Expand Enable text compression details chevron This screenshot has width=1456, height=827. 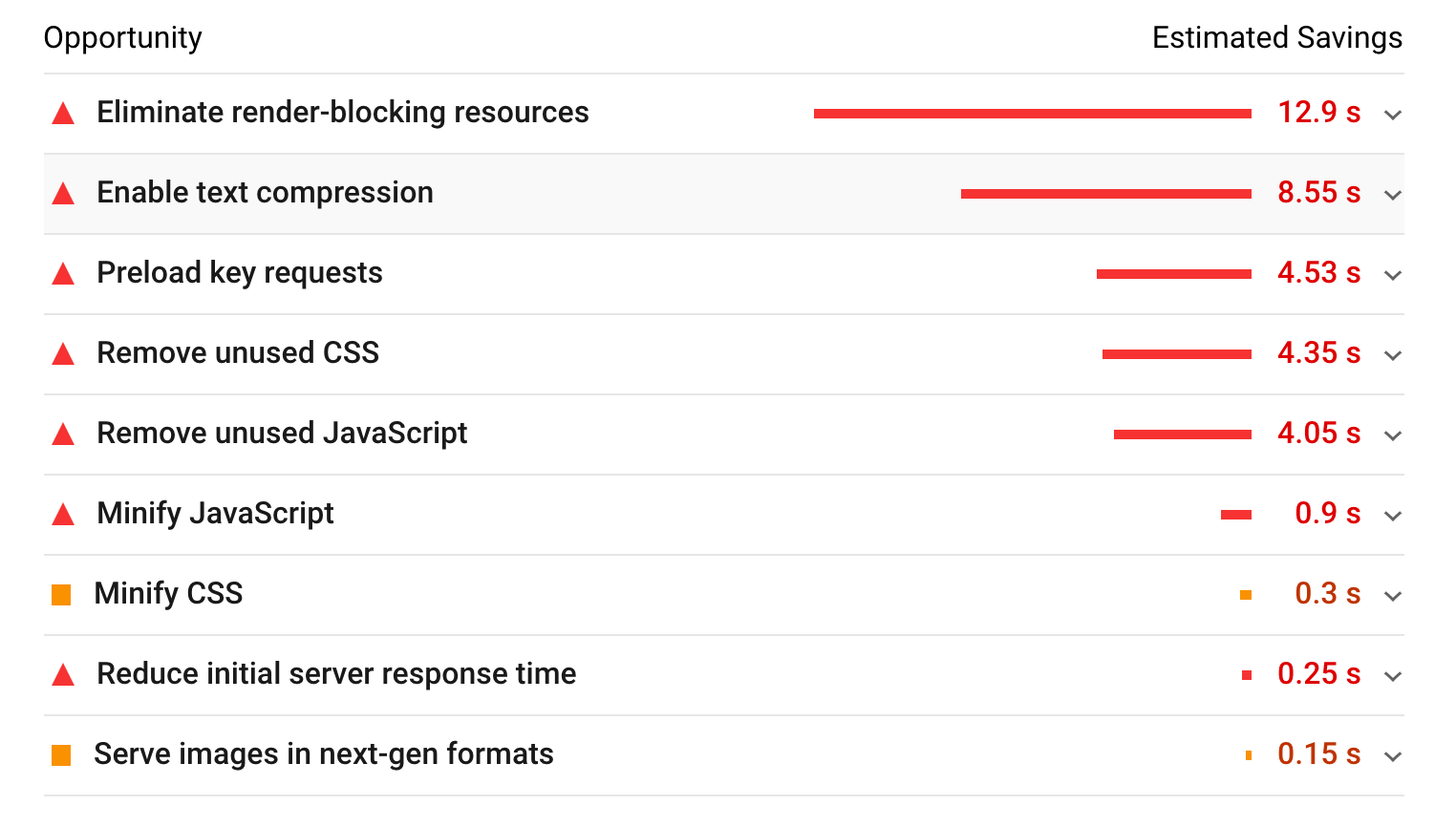click(x=1393, y=195)
